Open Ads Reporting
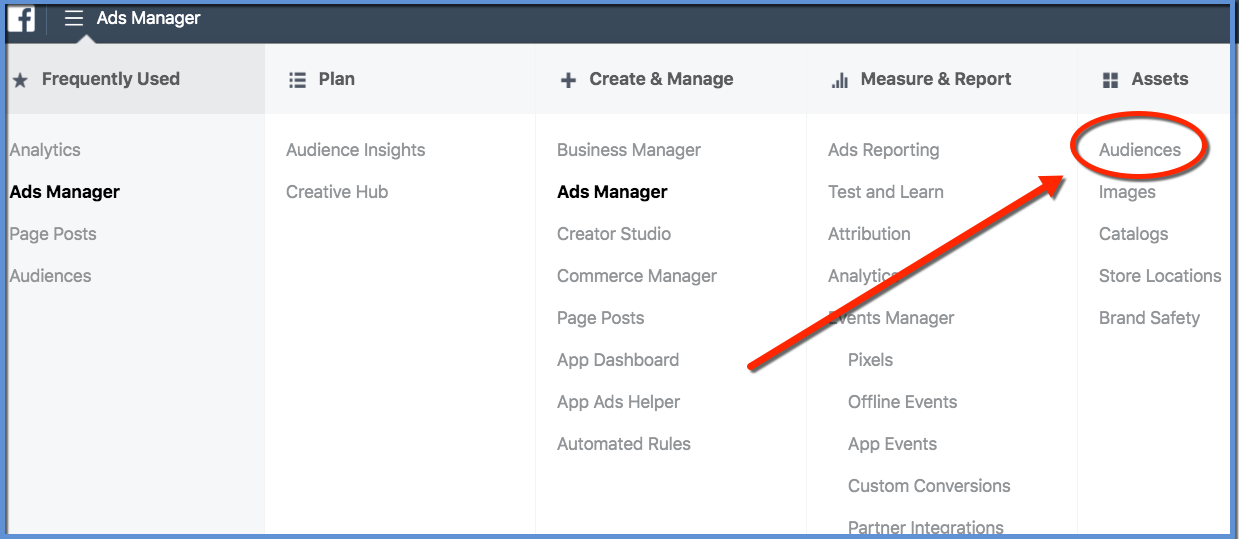This screenshot has height=539, width=1239. (884, 150)
